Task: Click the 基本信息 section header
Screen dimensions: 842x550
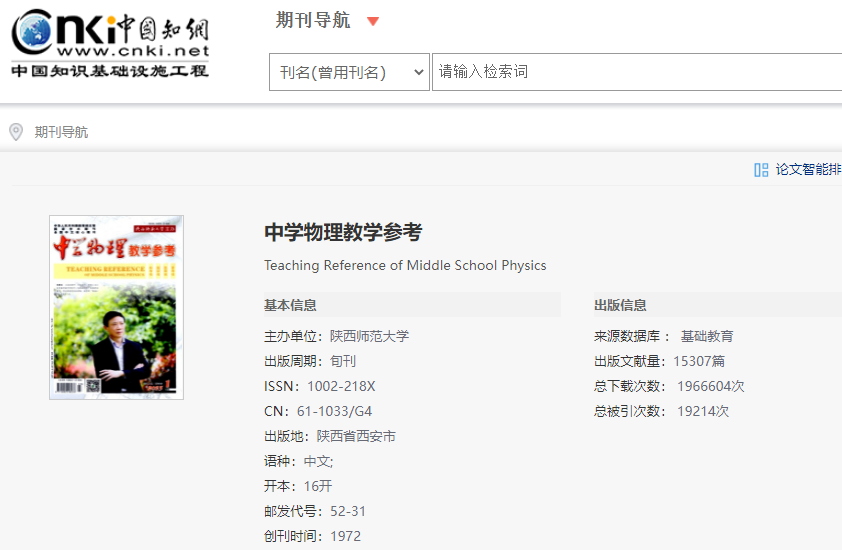Action: tap(290, 305)
